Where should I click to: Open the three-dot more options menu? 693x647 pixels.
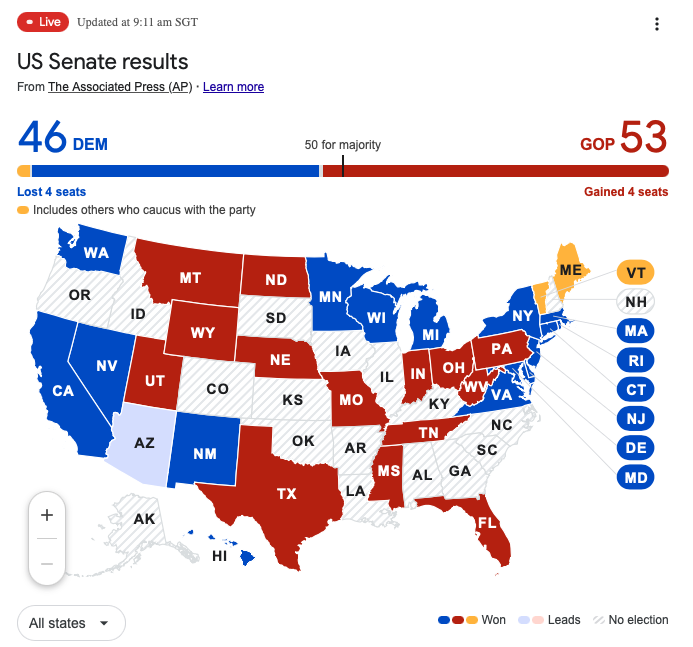coord(656,24)
